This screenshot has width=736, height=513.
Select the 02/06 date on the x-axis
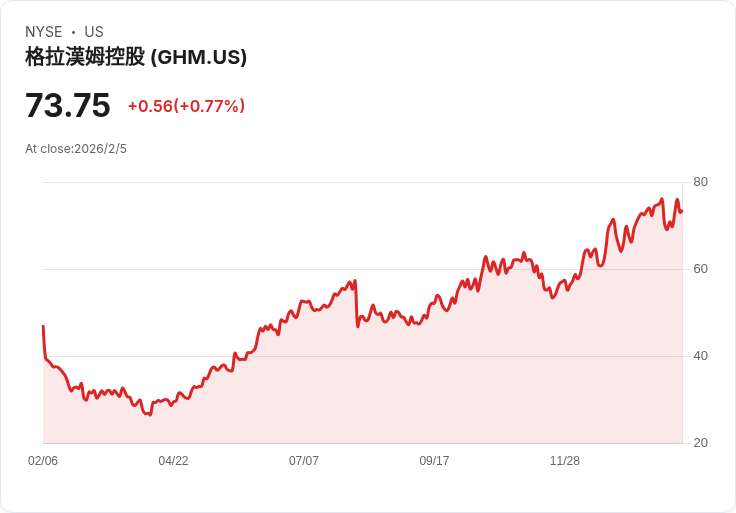43,461
